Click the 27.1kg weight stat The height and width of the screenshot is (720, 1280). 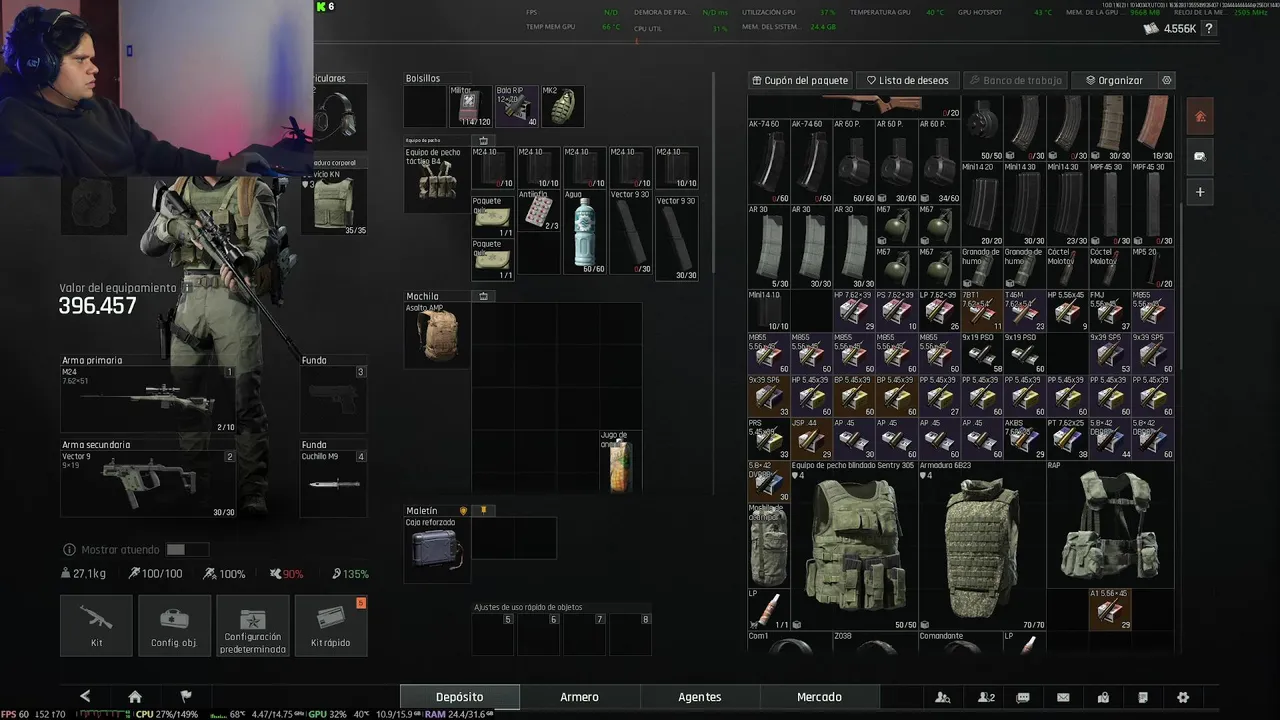83,574
